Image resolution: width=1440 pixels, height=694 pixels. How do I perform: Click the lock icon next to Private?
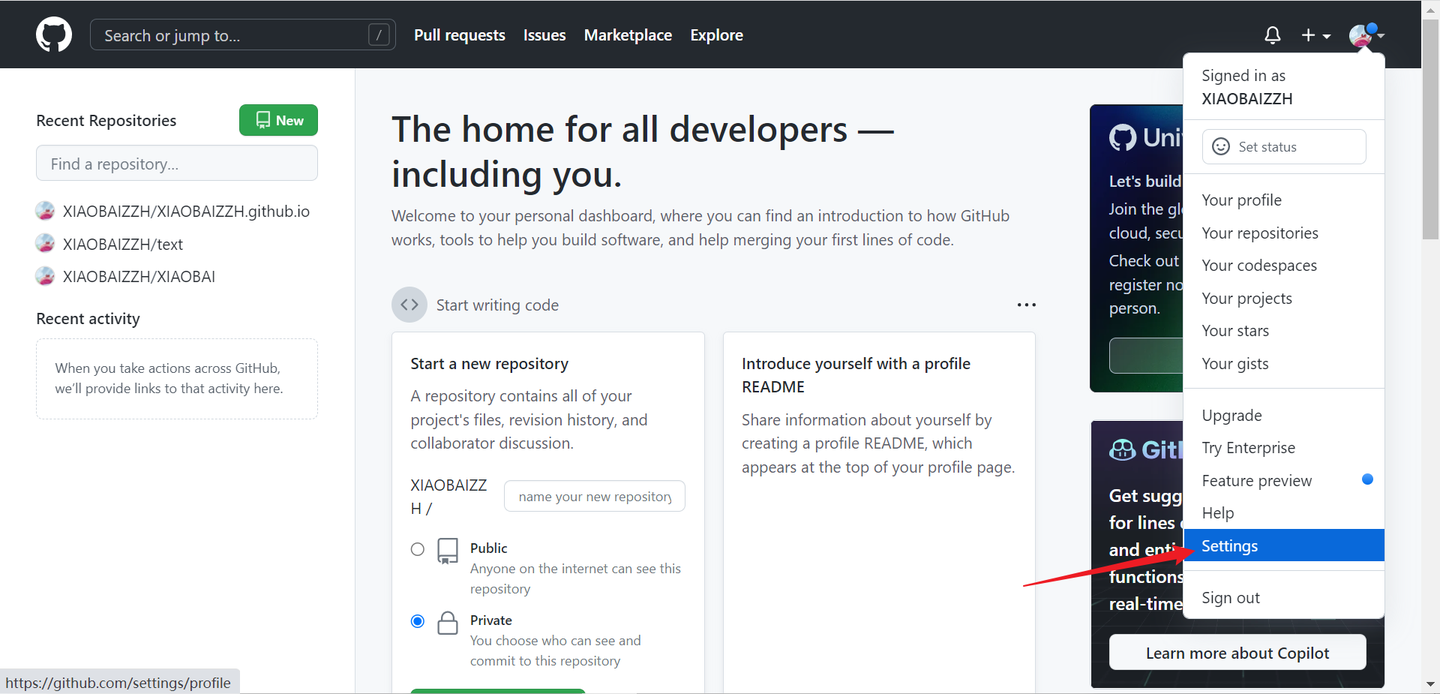[448, 624]
